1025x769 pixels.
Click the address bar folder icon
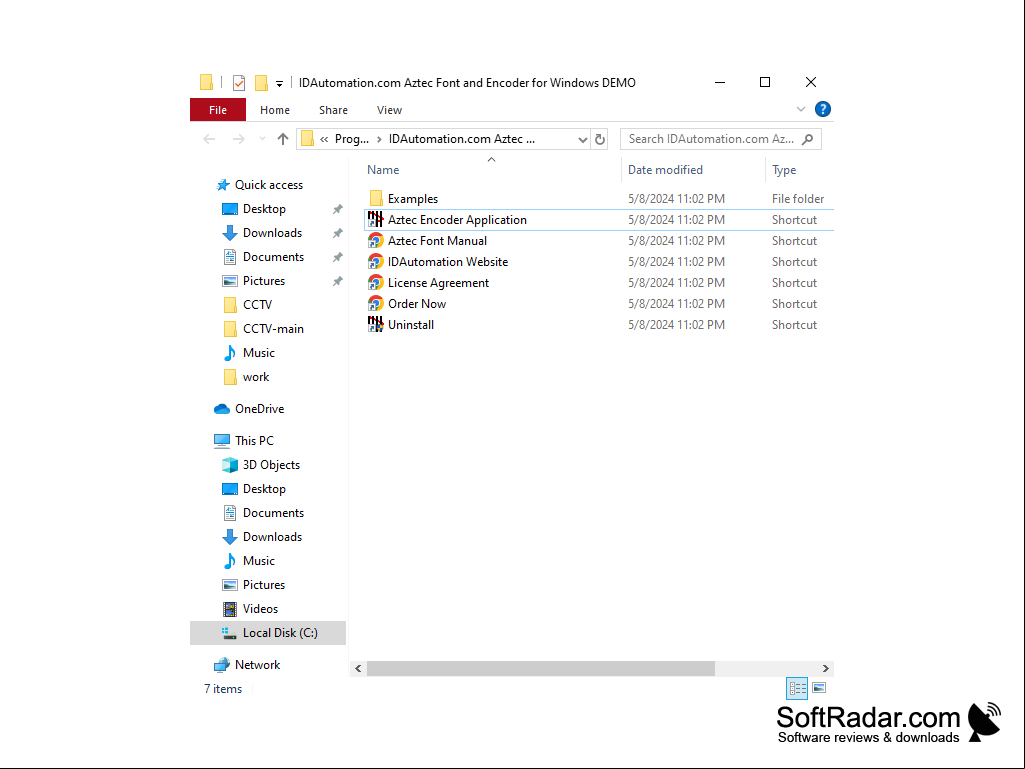pos(307,139)
